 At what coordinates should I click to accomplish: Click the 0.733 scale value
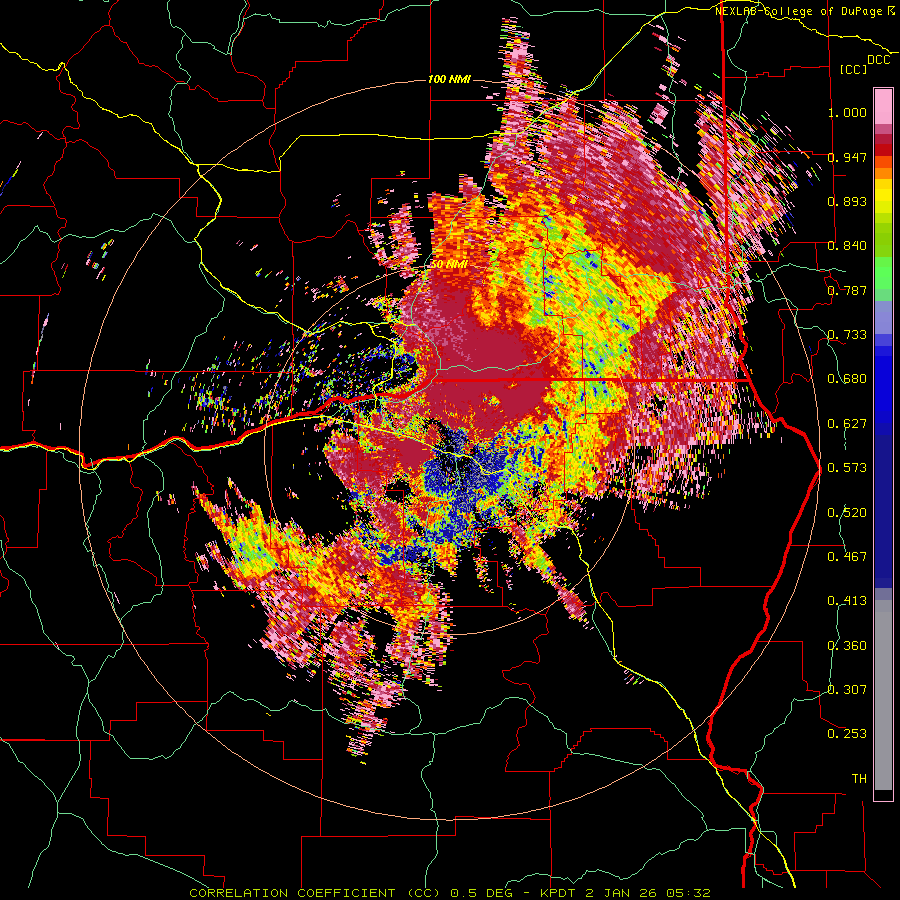[x=847, y=335]
